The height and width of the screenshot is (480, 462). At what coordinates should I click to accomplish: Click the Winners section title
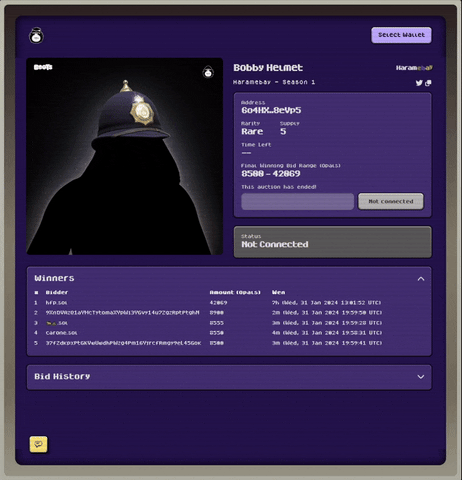pyautogui.click(x=54, y=278)
